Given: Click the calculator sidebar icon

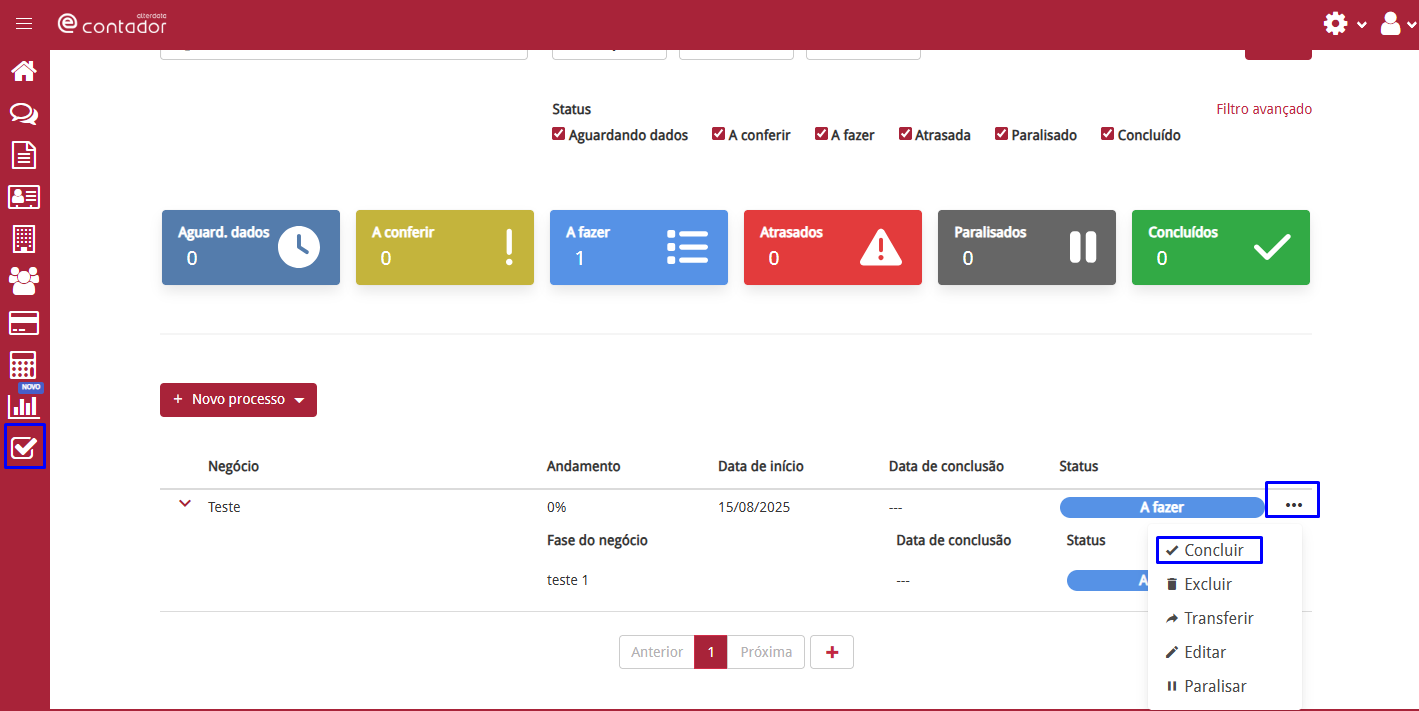Looking at the screenshot, I should pyautogui.click(x=24, y=365).
